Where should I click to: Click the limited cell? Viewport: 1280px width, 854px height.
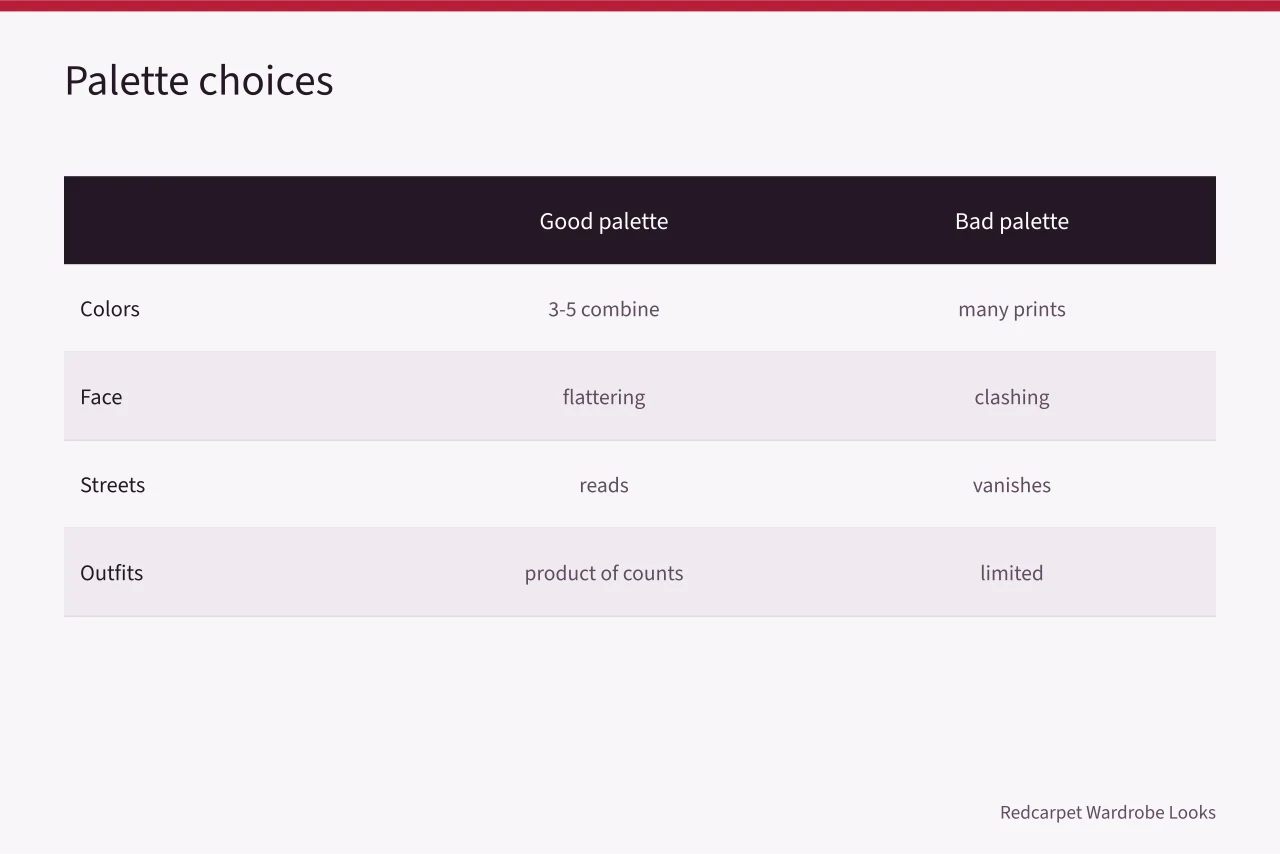coord(1012,573)
